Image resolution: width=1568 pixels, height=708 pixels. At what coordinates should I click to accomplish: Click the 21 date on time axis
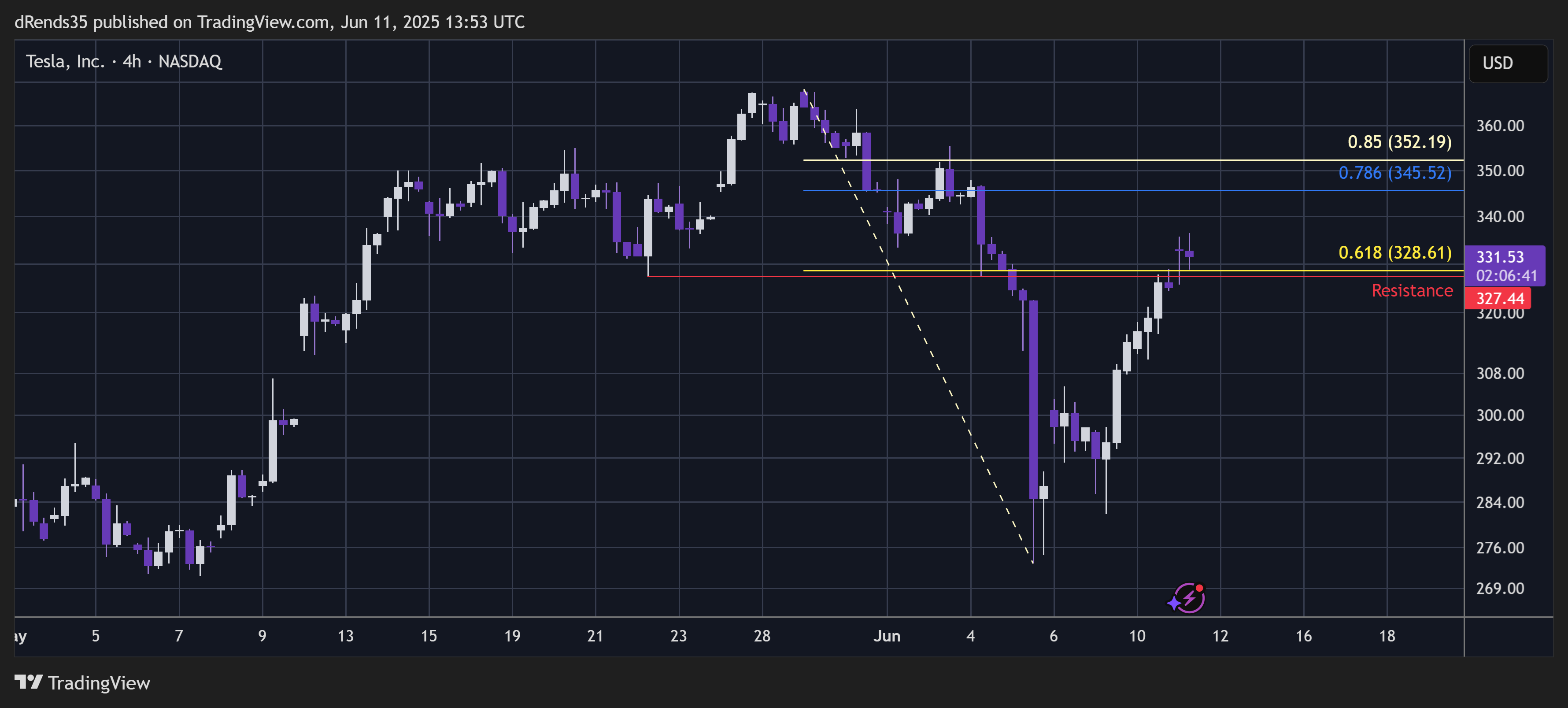pos(595,636)
